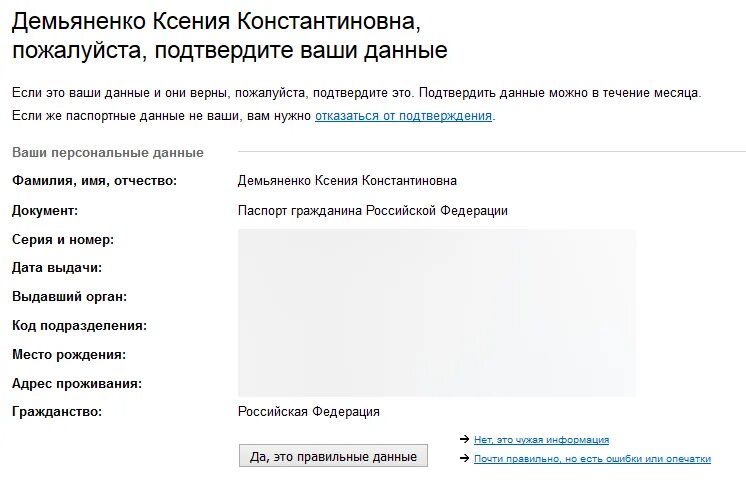Image resolution: width=746 pixels, height=499 pixels.
Task: Click the "Место рождения:" label
Action: tap(69, 355)
